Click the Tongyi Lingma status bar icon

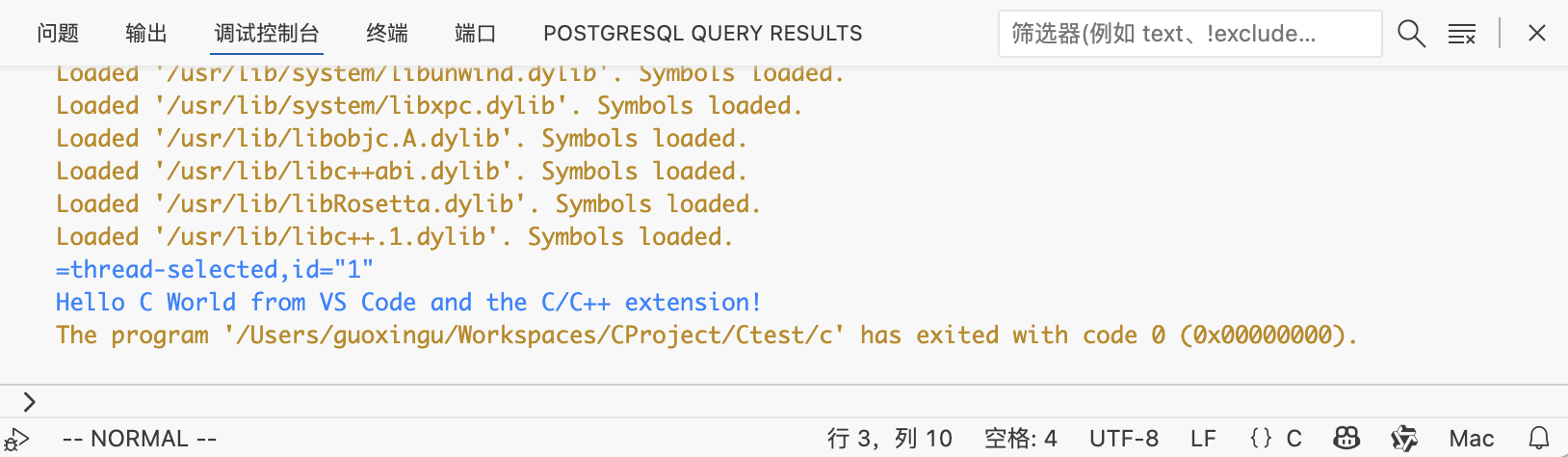(1404, 439)
